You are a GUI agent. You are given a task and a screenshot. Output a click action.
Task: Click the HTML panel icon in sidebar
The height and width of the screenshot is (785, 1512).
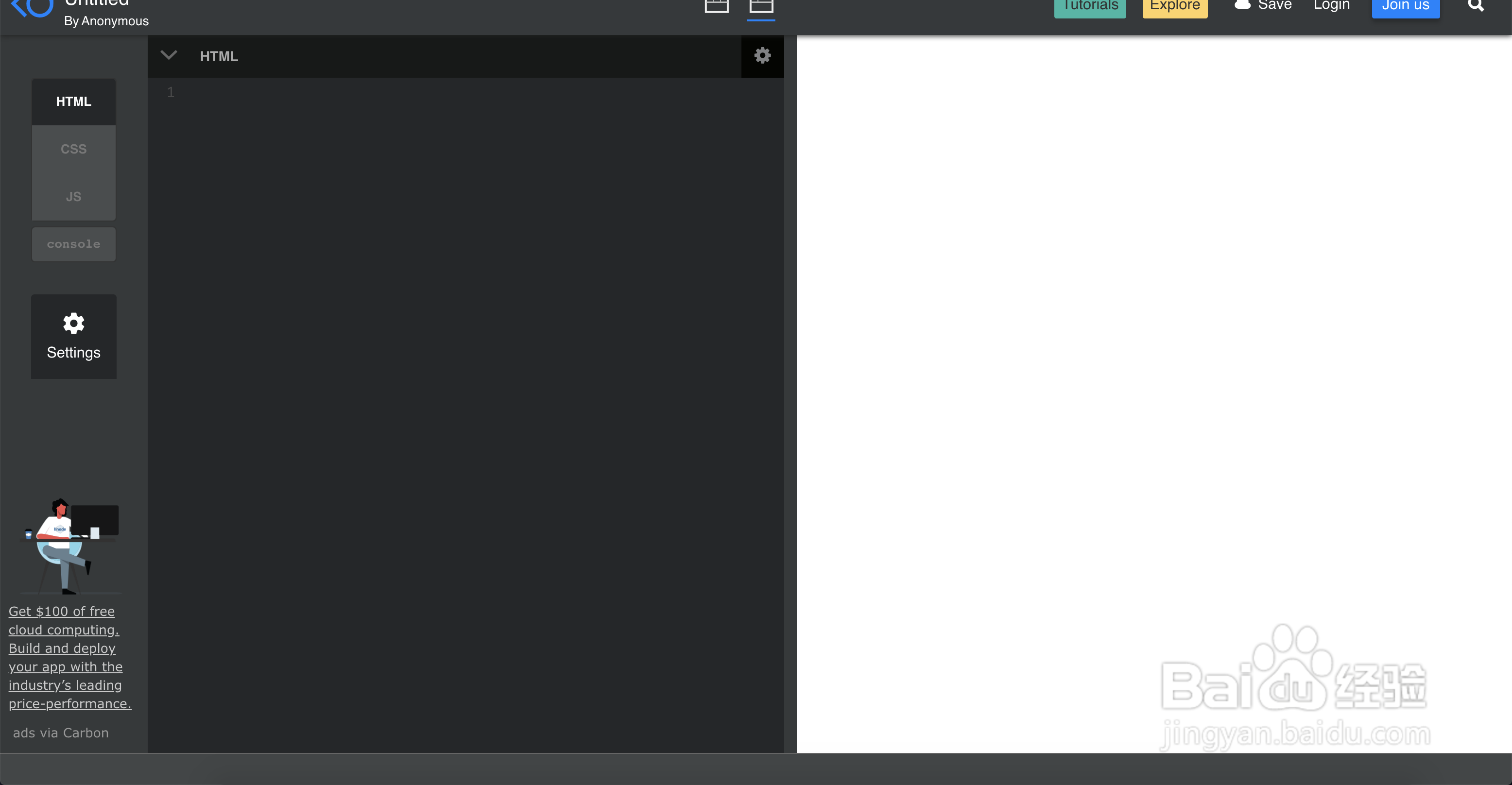(x=73, y=101)
